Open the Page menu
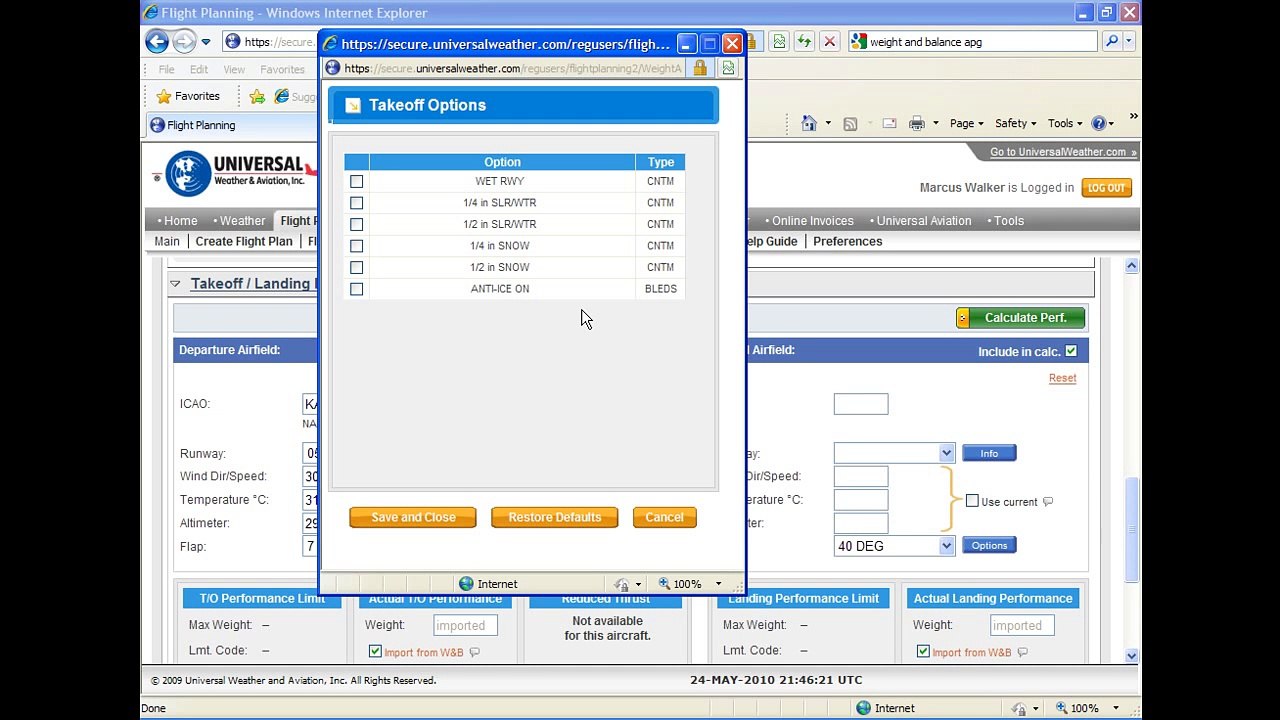The height and width of the screenshot is (720, 1280). click(x=966, y=123)
